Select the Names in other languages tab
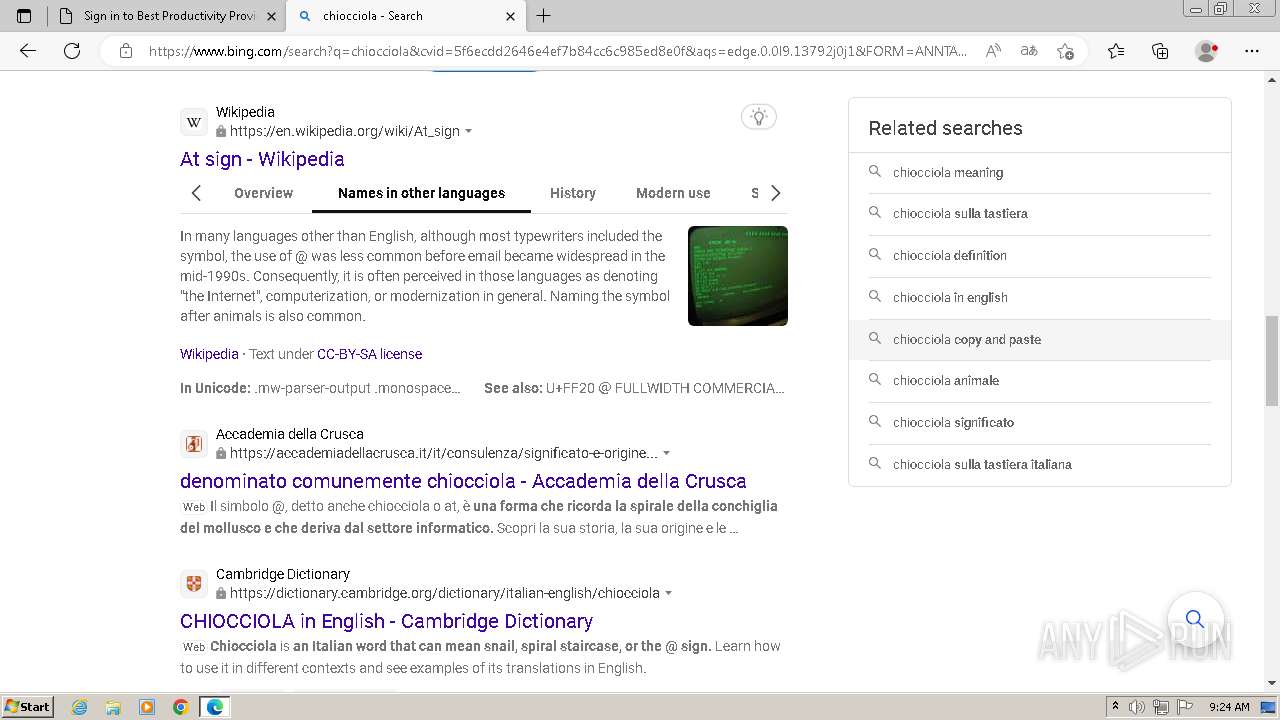The image size is (1280, 720). pyautogui.click(x=421, y=193)
